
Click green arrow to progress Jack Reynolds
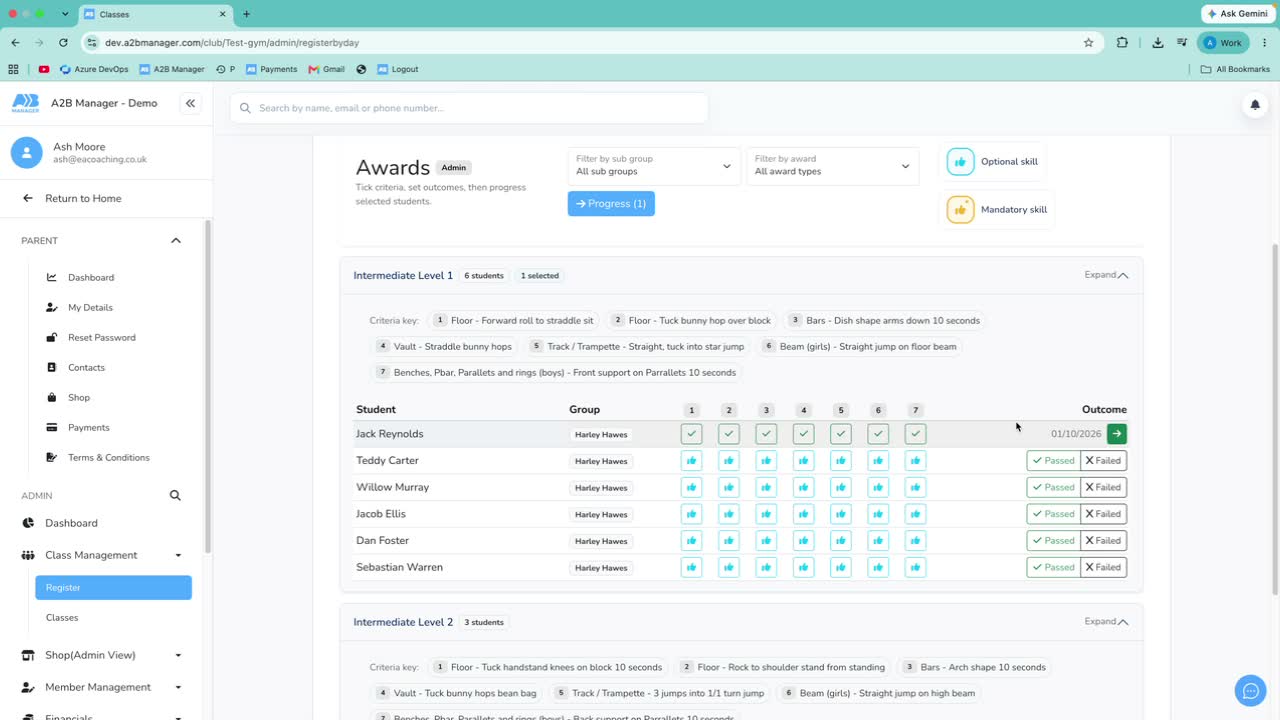[1117, 434]
